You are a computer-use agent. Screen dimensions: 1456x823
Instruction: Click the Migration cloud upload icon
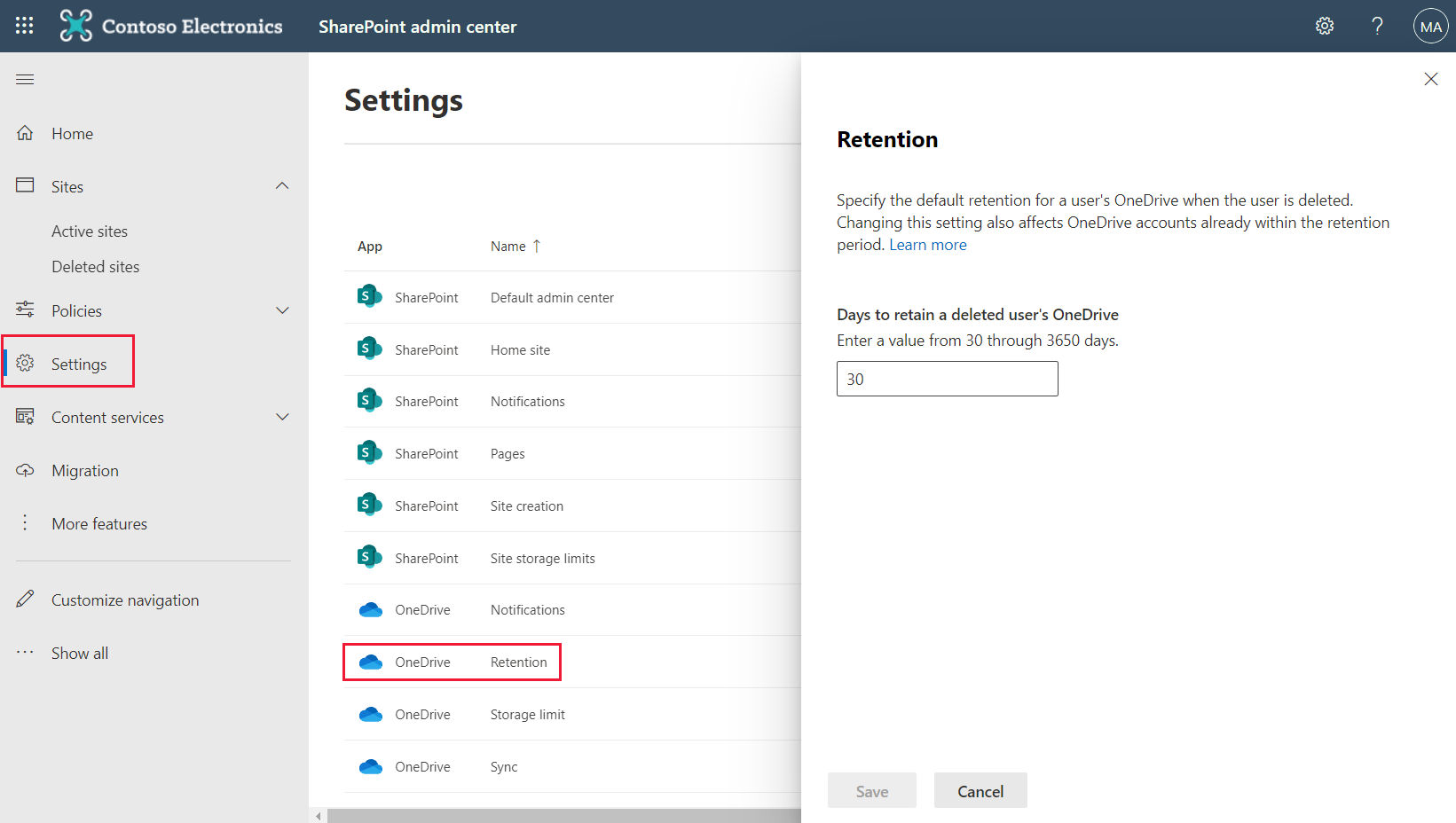click(x=25, y=470)
